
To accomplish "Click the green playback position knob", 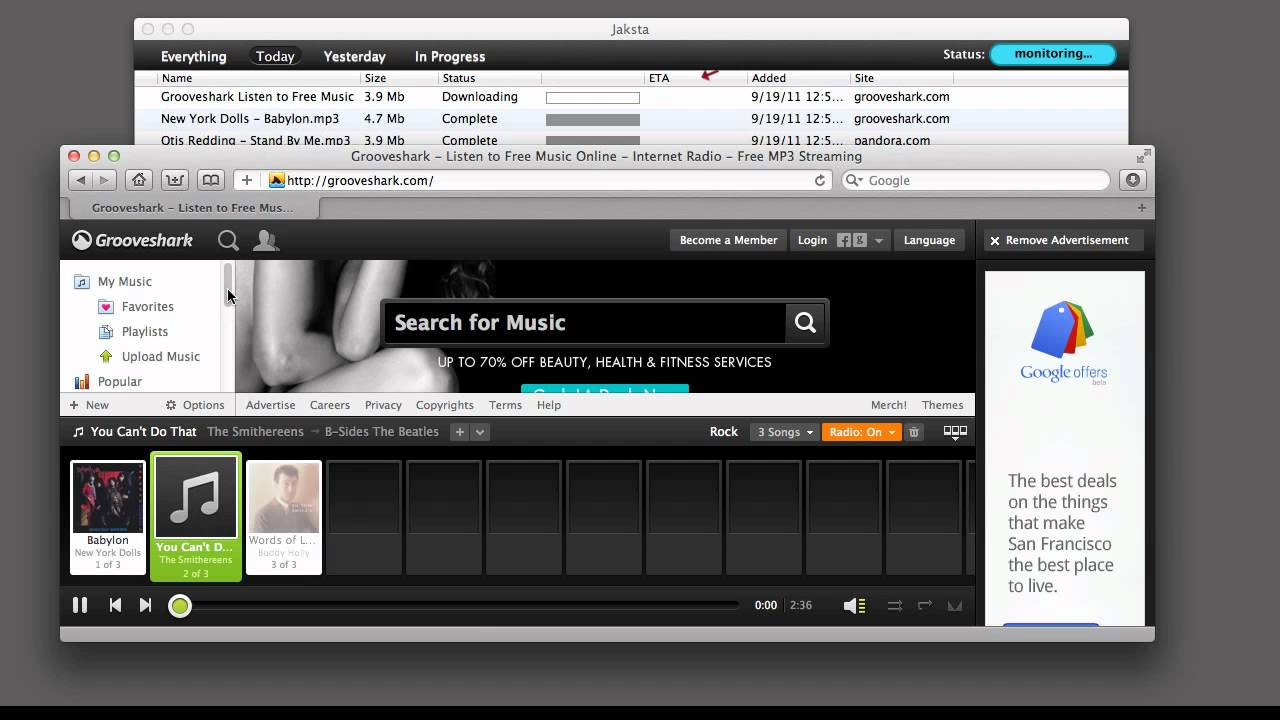I will point(180,606).
